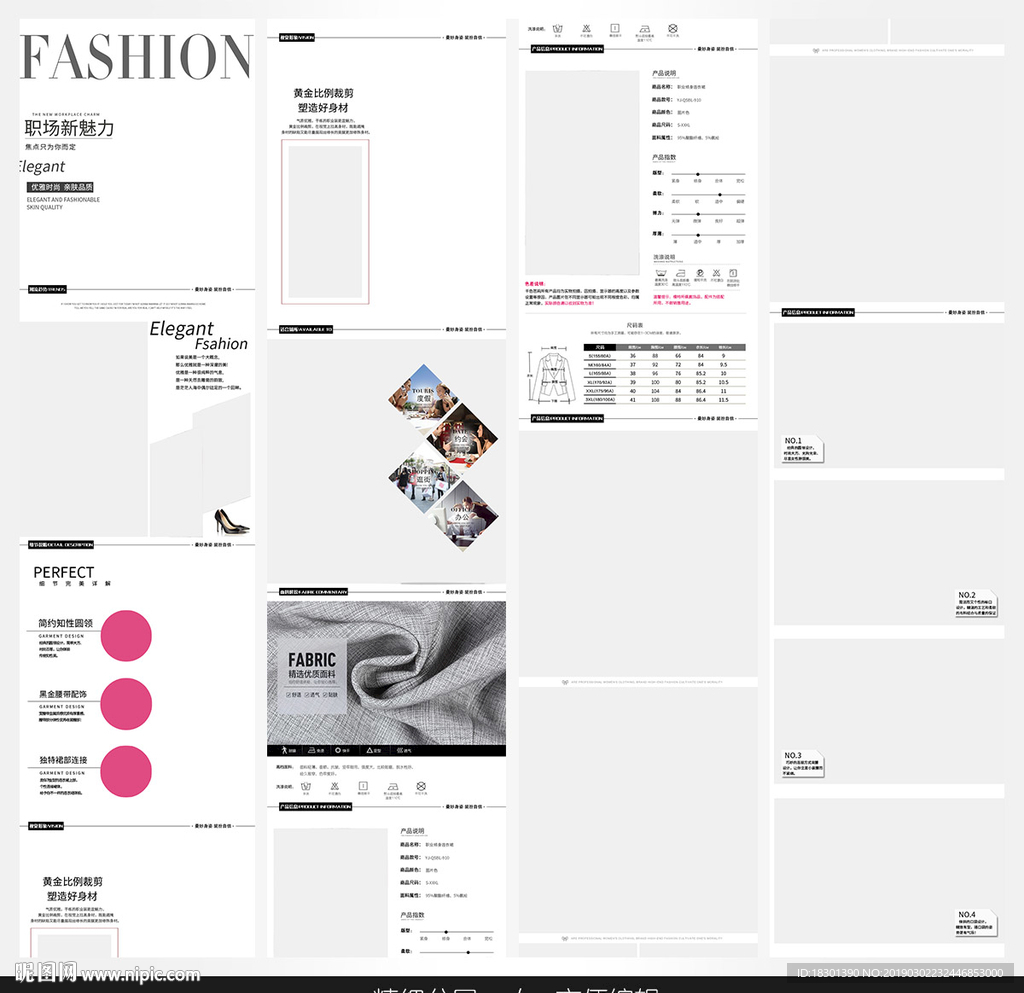Tick the 贴肤 checkbox on the FABRIC card
The width and height of the screenshot is (1024, 993).
click(325, 695)
